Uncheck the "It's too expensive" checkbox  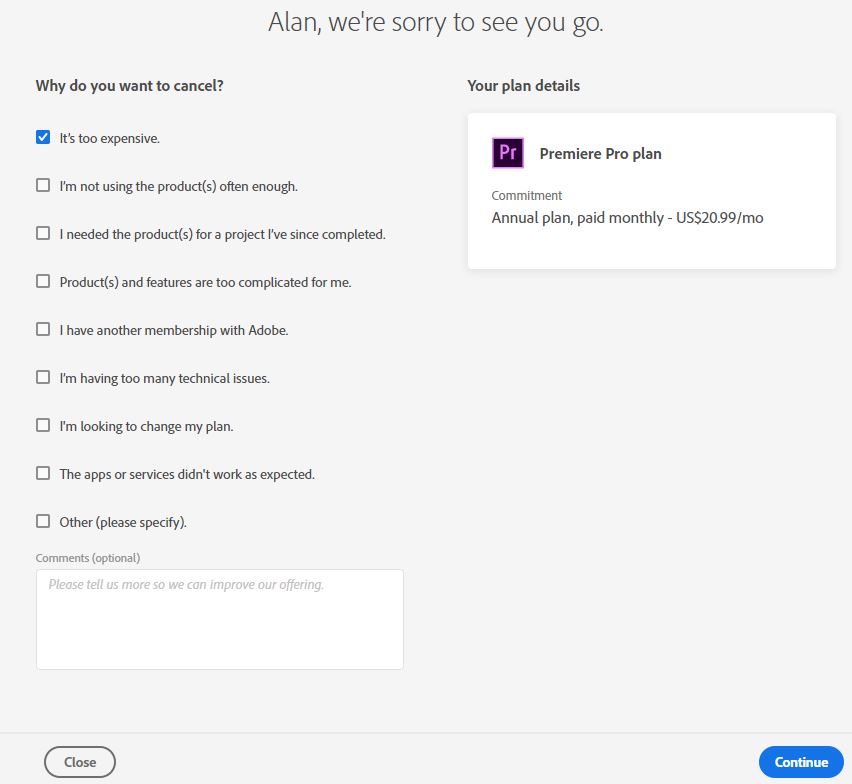[43, 137]
